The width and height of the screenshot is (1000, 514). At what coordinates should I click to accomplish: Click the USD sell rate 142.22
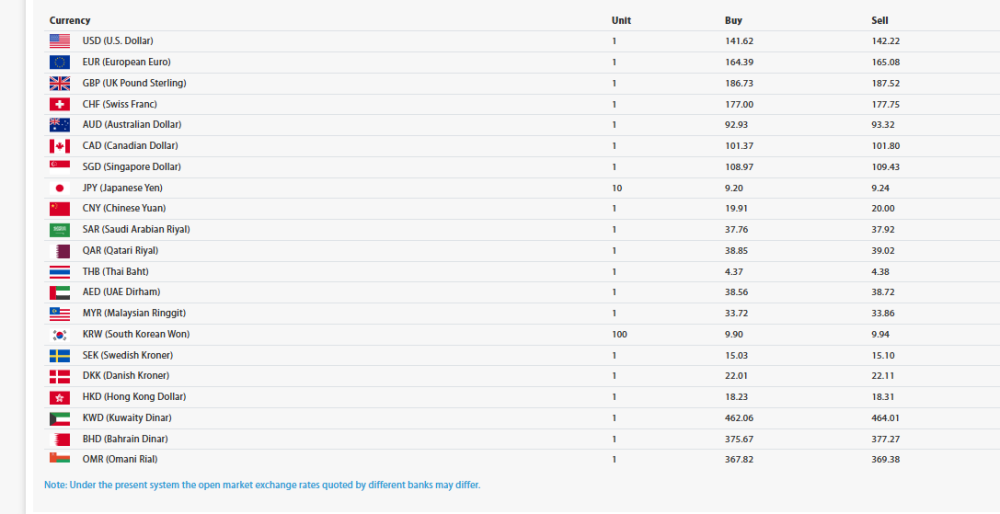(885, 41)
